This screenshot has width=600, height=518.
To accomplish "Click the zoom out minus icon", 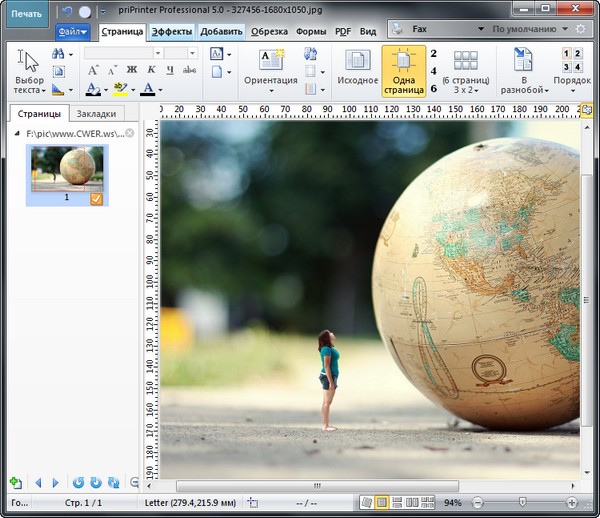I will tap(477, 502).
